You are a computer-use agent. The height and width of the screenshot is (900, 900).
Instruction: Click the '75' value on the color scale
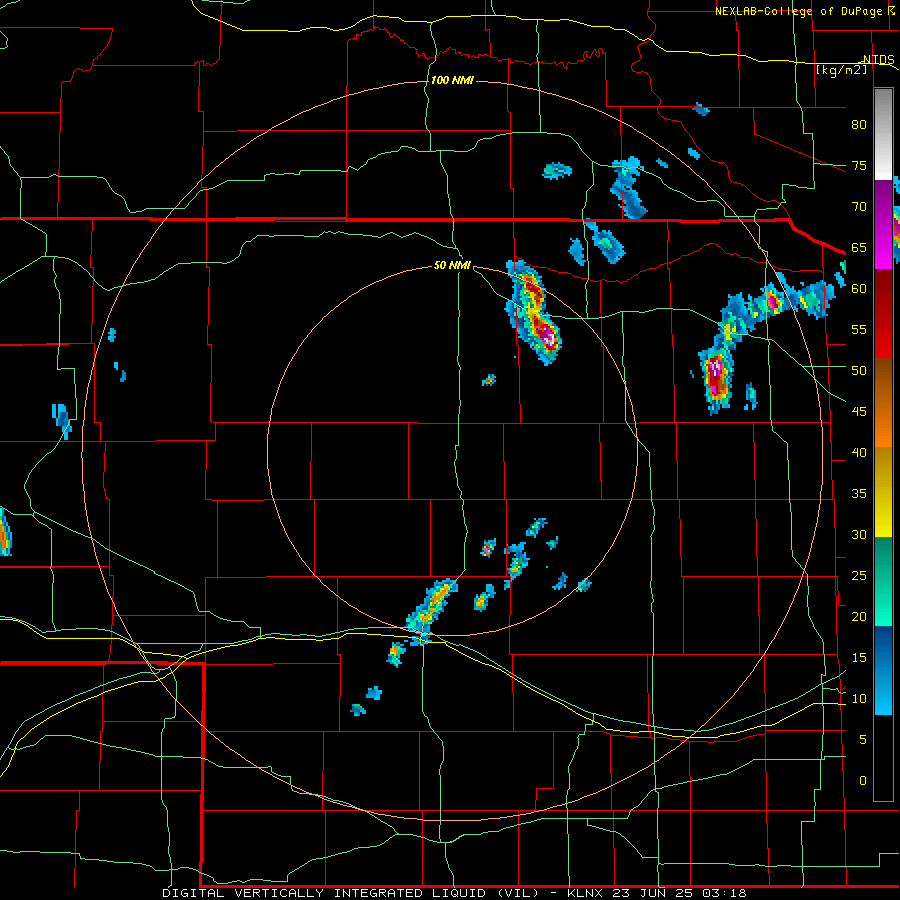click(859, 165)
